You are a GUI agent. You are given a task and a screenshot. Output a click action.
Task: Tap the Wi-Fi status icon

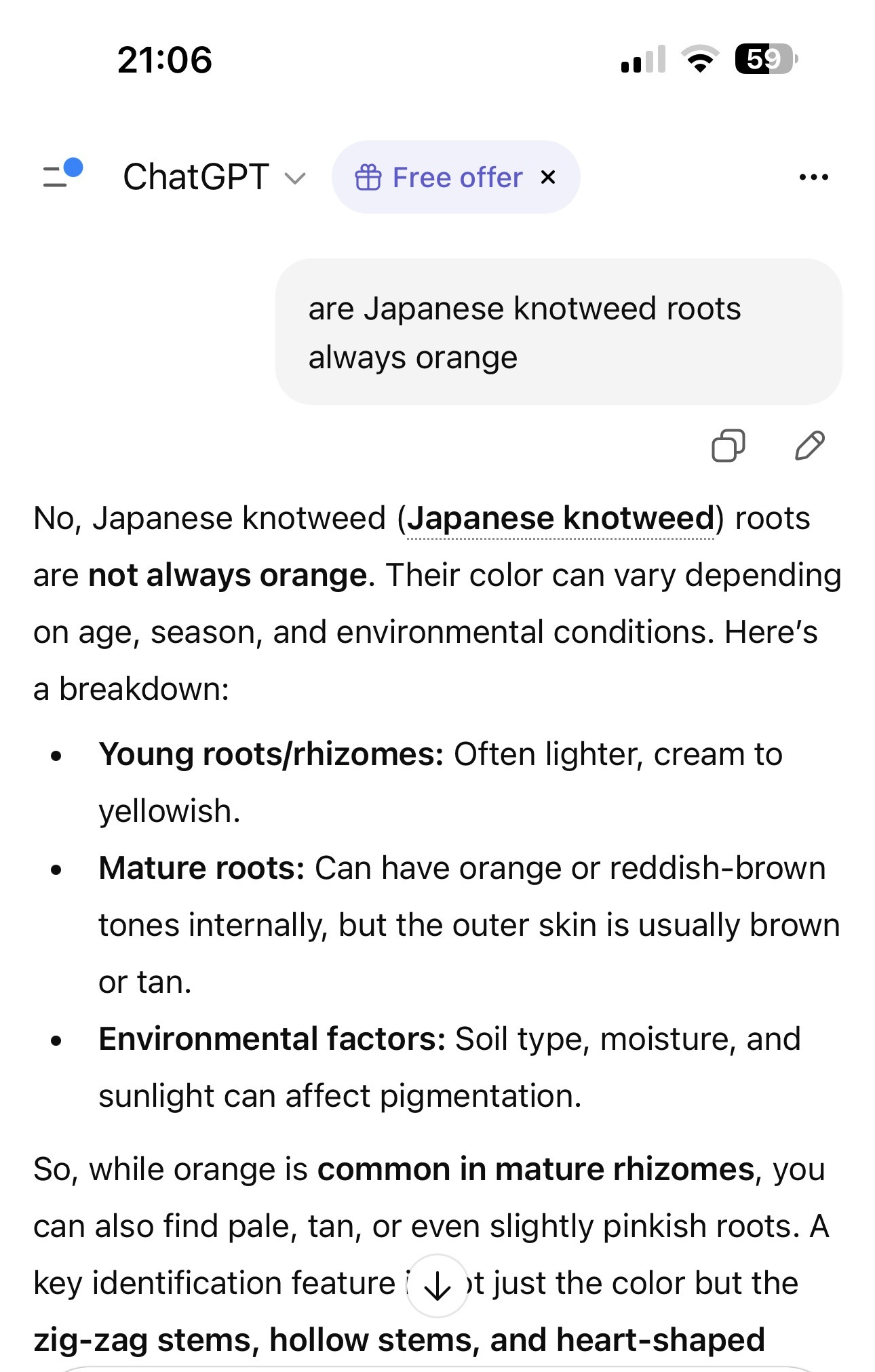click(x=701, y=59)
